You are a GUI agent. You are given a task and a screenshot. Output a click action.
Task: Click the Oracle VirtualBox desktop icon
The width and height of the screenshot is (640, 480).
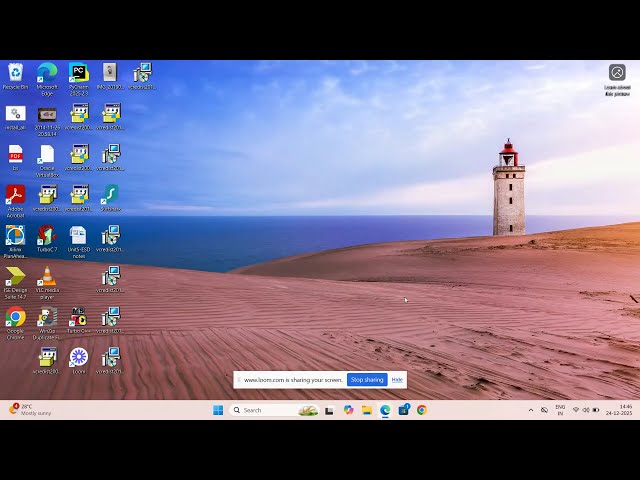click(x=47, y=155)
